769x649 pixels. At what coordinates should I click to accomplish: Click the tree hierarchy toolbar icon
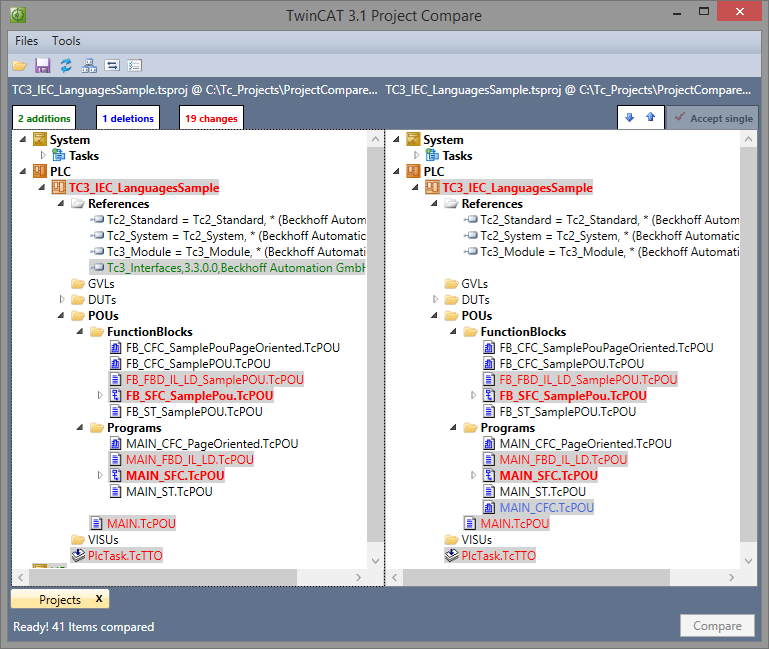(89, 65)
